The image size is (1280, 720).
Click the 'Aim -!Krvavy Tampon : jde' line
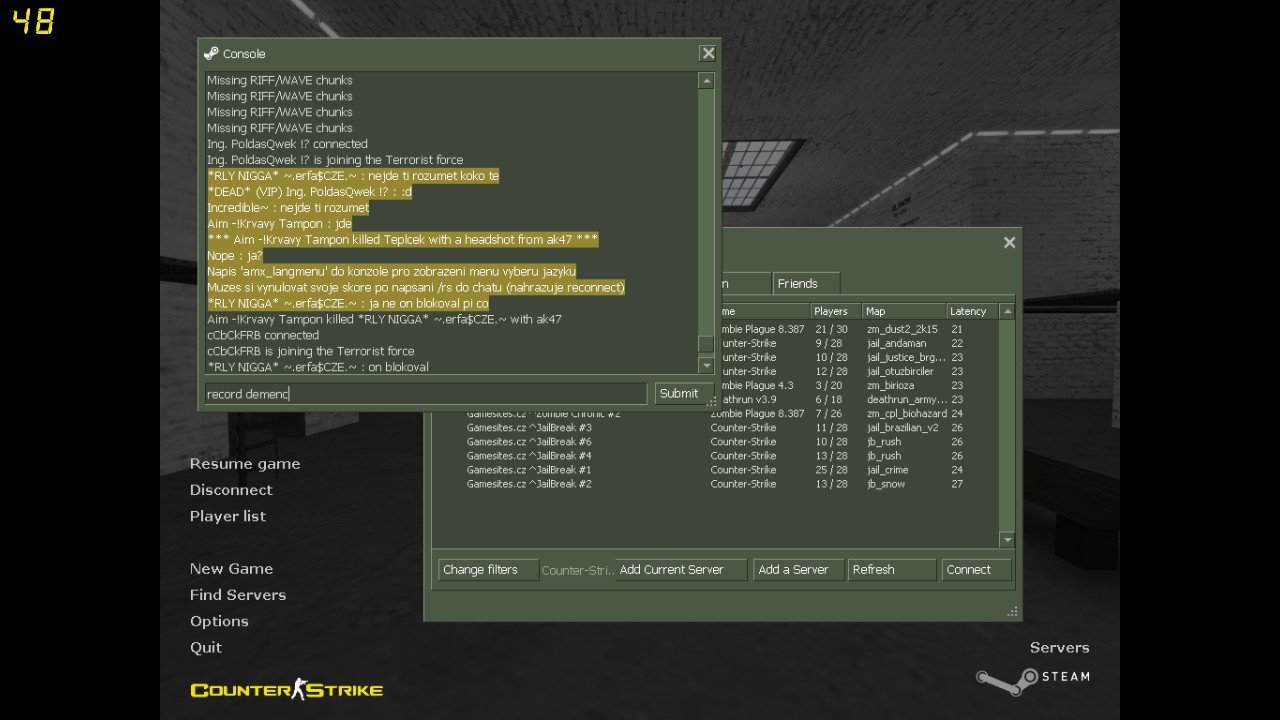279,224
